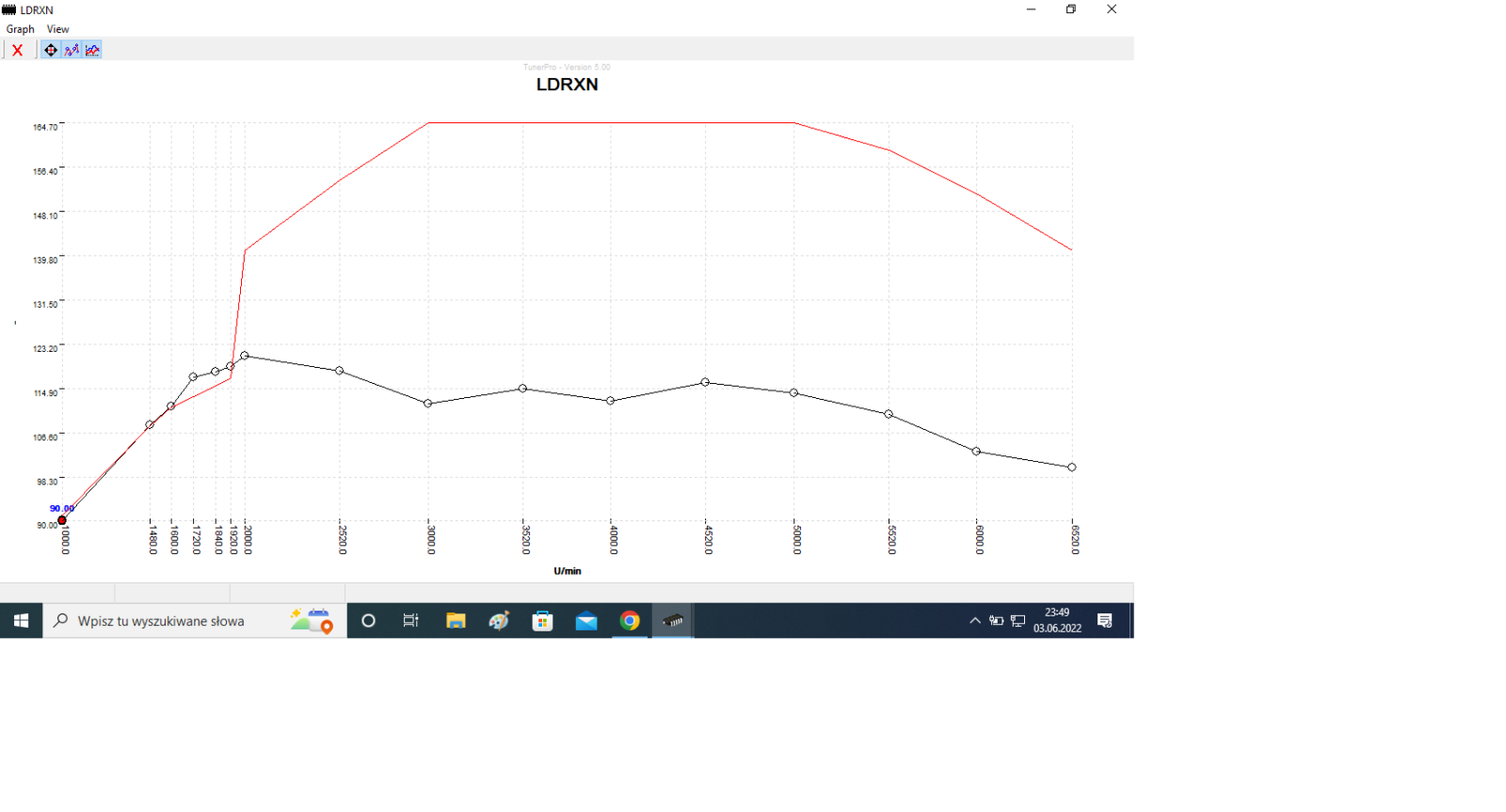This screenshot has height=812, width=1506.
Task: Open File Explorer from the taskbar
Action: pos(456,621)
